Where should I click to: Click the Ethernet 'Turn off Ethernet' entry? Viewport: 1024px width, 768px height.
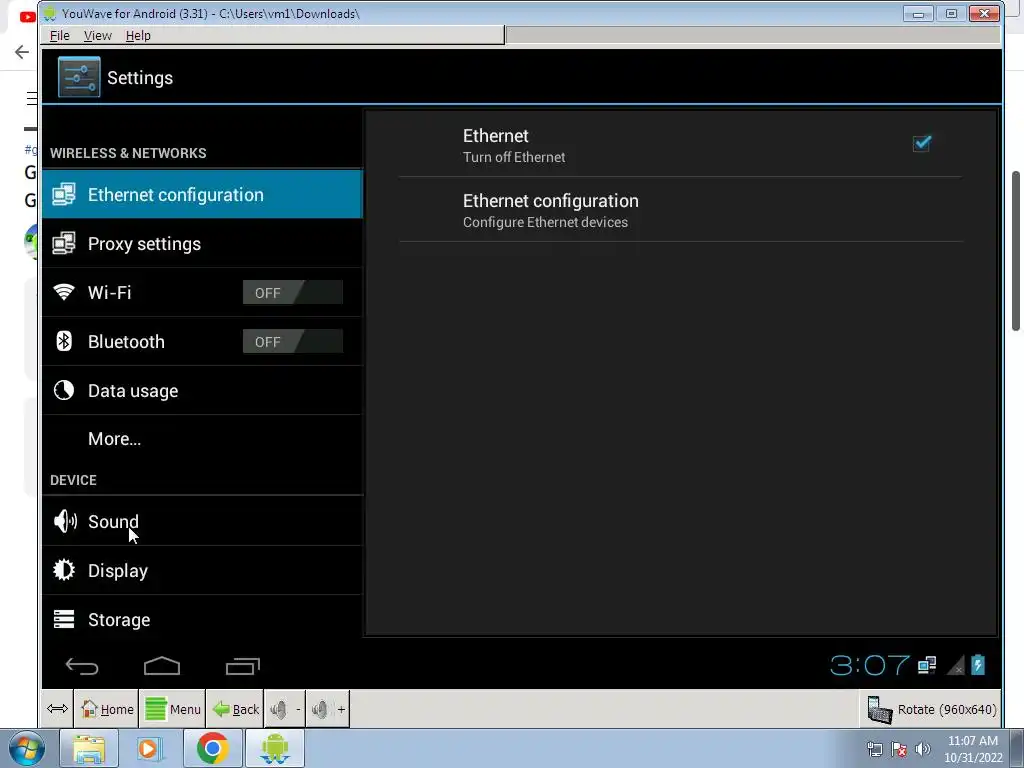[x=680, y=145]
